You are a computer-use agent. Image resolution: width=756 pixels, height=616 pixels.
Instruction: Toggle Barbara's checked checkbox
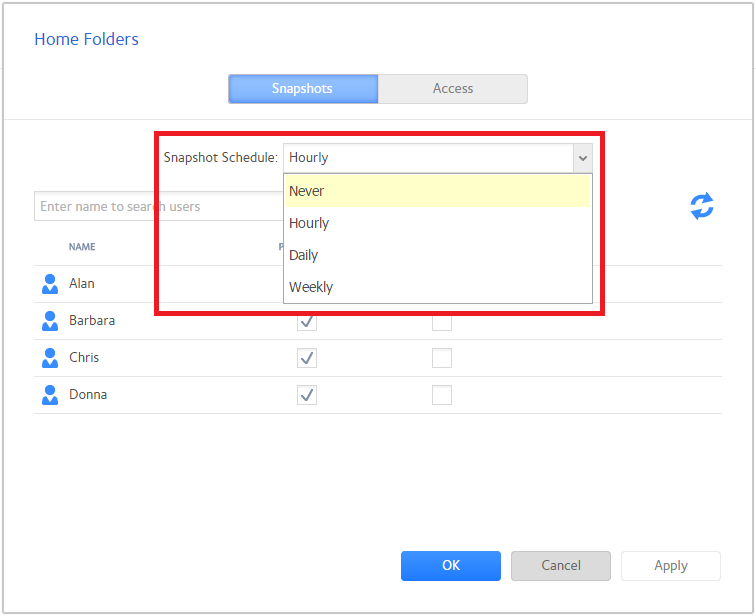[x=307, y=322]
